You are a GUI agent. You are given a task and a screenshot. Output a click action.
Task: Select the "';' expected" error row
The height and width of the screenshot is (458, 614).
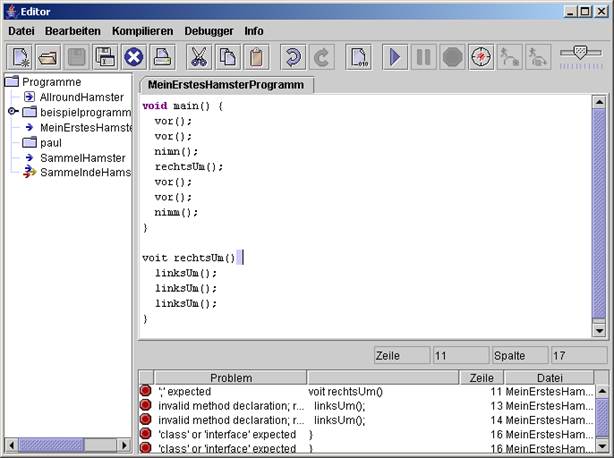[220, 391]
